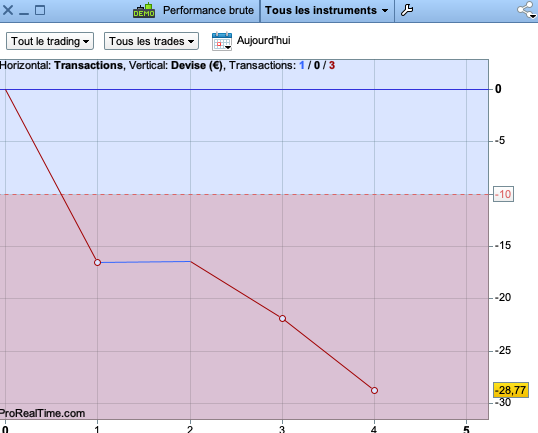The width and height of the screenshot is (538, 433).
Task: Minimize the performance window
Action: point(24,13)
